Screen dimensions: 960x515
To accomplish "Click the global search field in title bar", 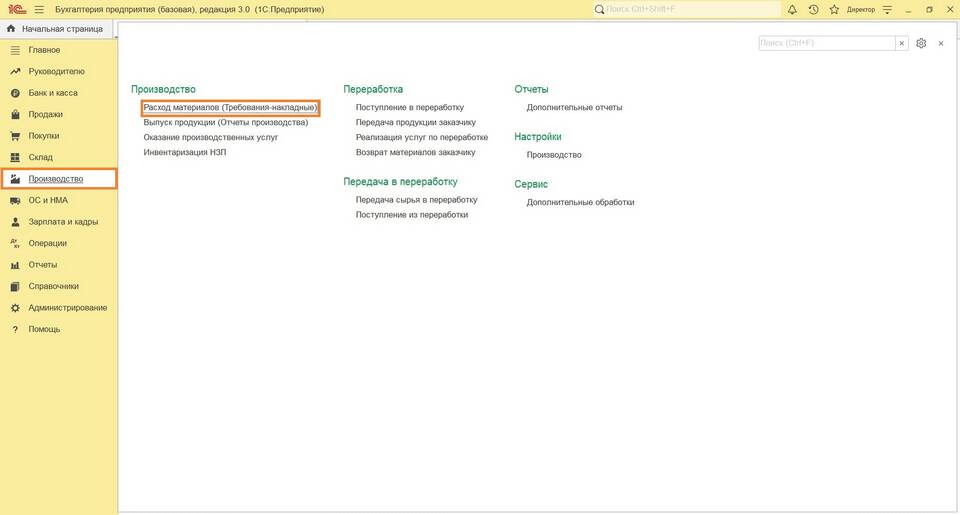I will coord(686,9).
